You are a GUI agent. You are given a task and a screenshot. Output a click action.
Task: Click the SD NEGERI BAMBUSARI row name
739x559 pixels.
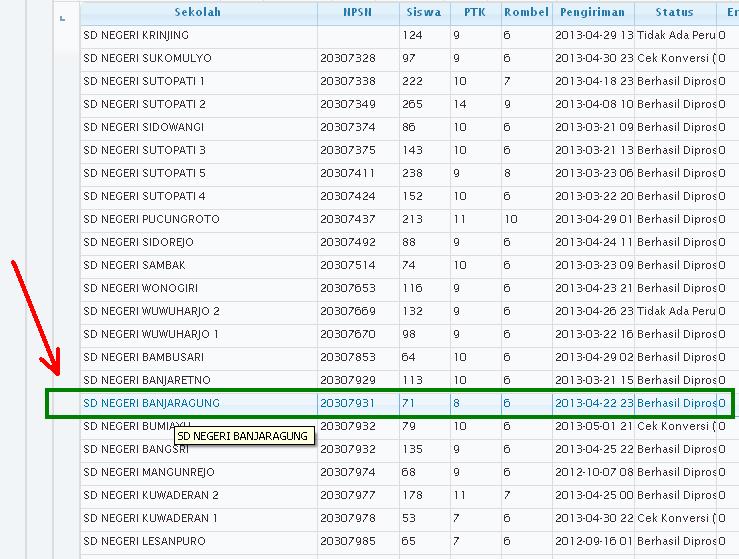(x=144, y=358)
